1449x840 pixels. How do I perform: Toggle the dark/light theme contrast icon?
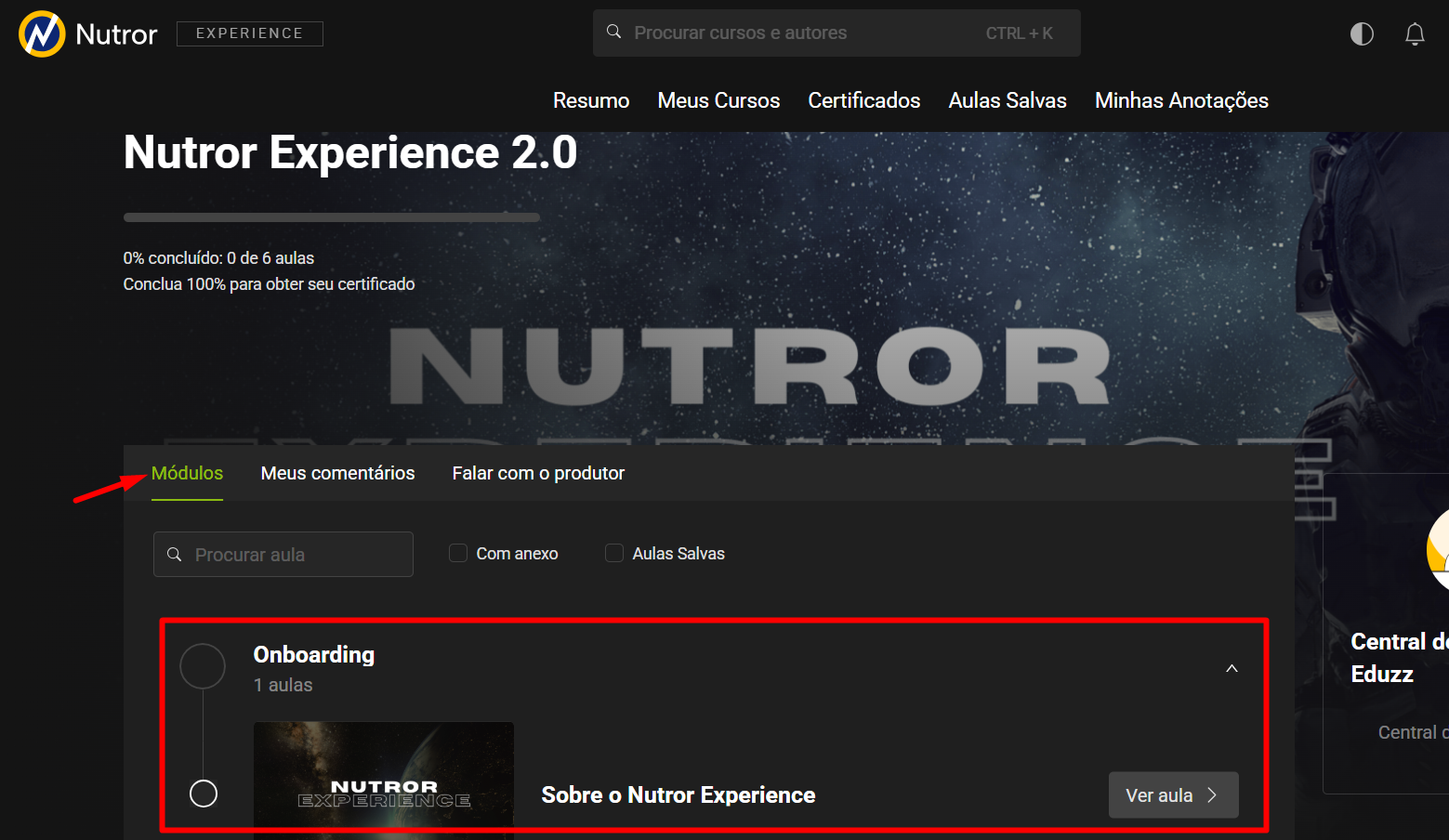click(x=1362, y=34)
